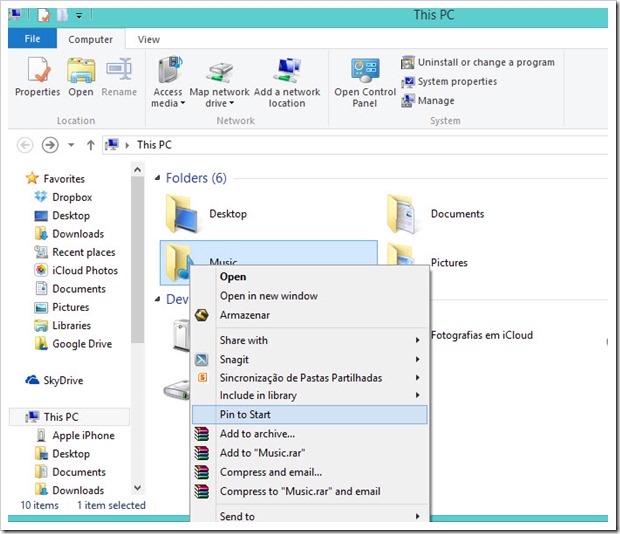The height and width of the screenshot is (534, 620).
Task: Open Desktop under Favorites
Action: click(x=62, y=215)
